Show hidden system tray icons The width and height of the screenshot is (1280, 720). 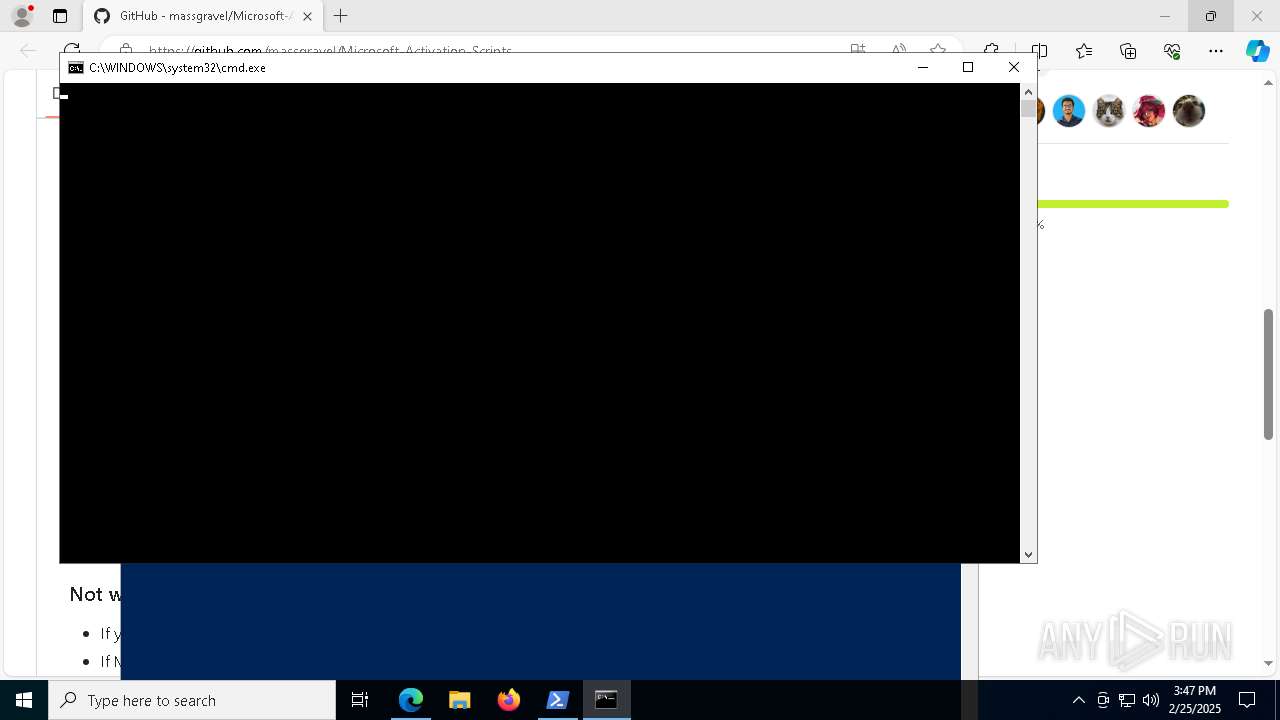(x=1078, y=700)
